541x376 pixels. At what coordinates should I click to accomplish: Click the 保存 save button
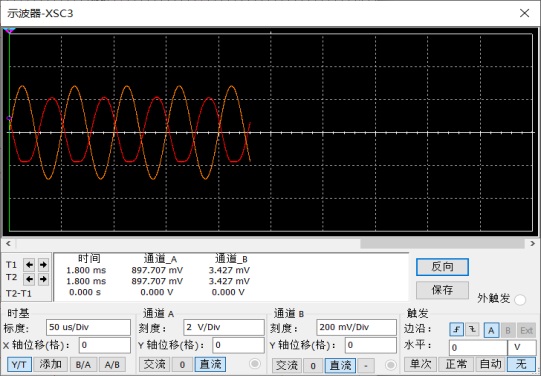pos(442,290)
